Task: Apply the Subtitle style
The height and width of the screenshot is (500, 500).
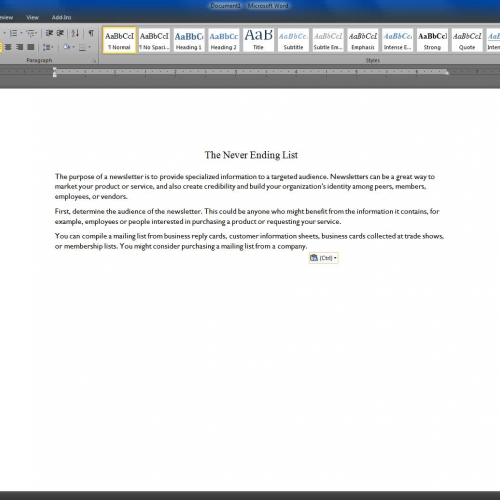Action: (x=293, y=40)
